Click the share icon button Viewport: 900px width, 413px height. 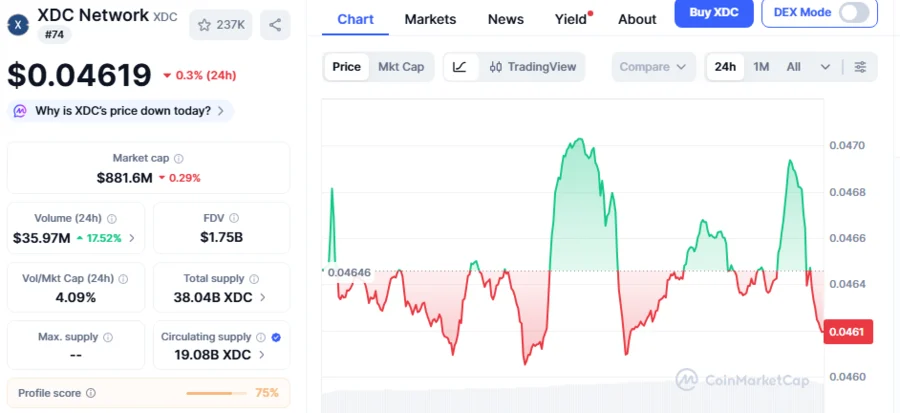(275, 24)
